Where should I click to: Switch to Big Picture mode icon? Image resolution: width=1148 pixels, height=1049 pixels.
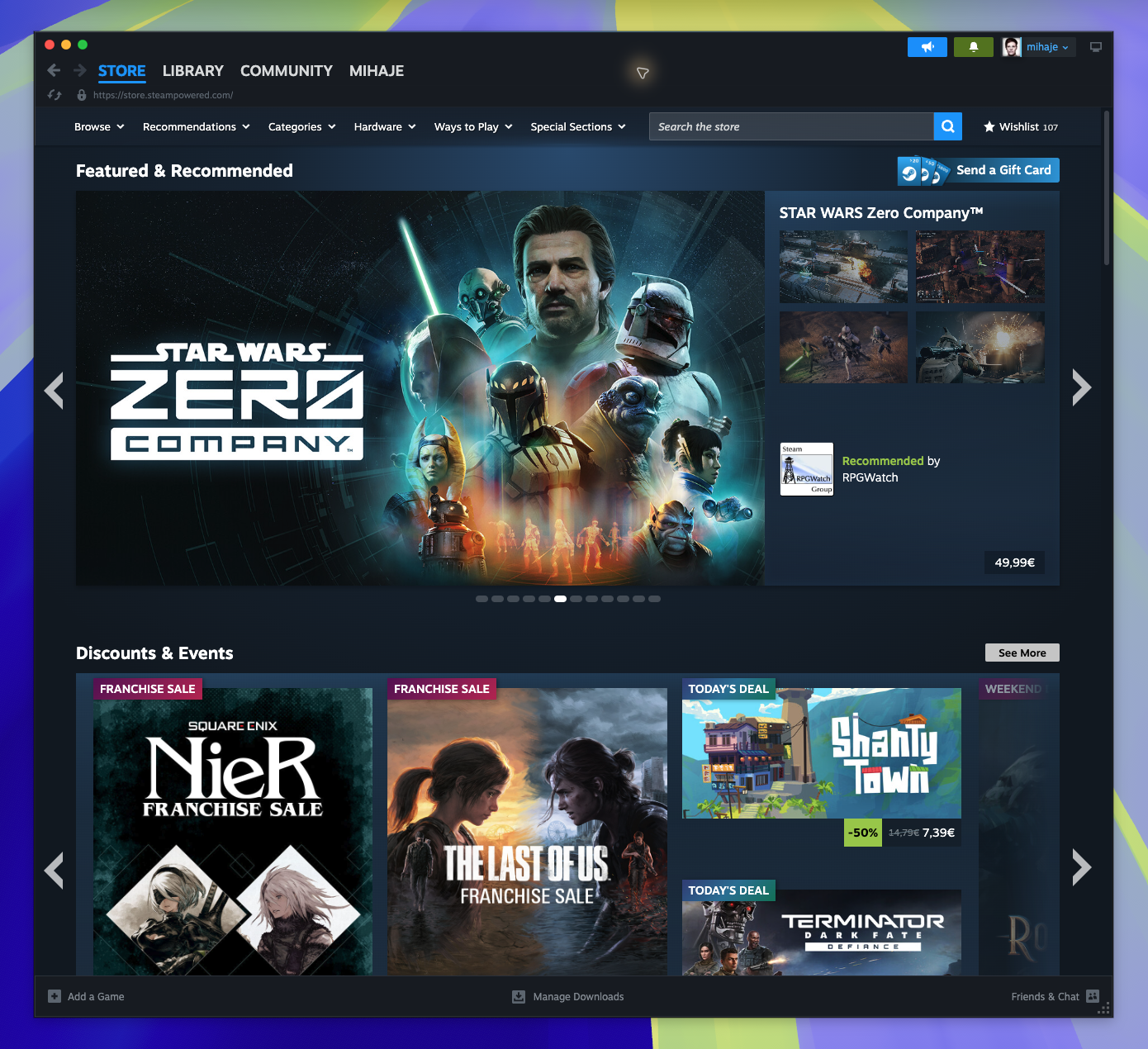1096,47
